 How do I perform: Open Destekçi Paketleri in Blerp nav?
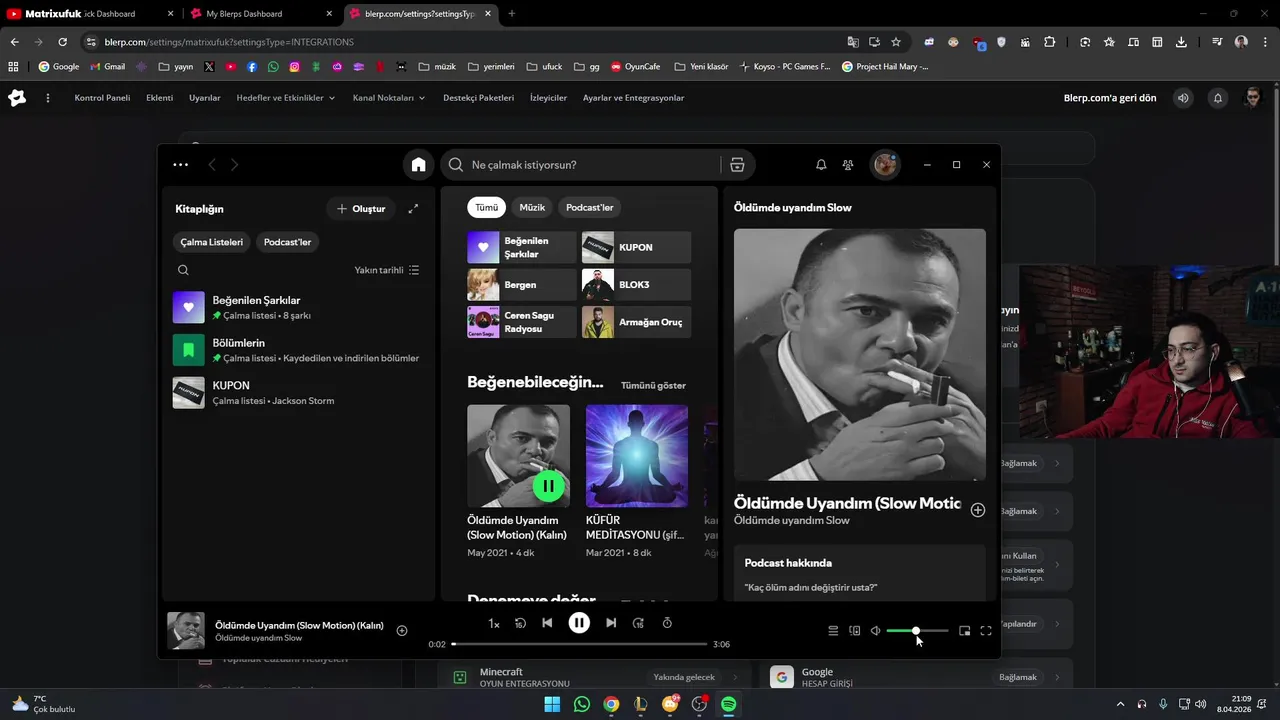coord(478,98)
